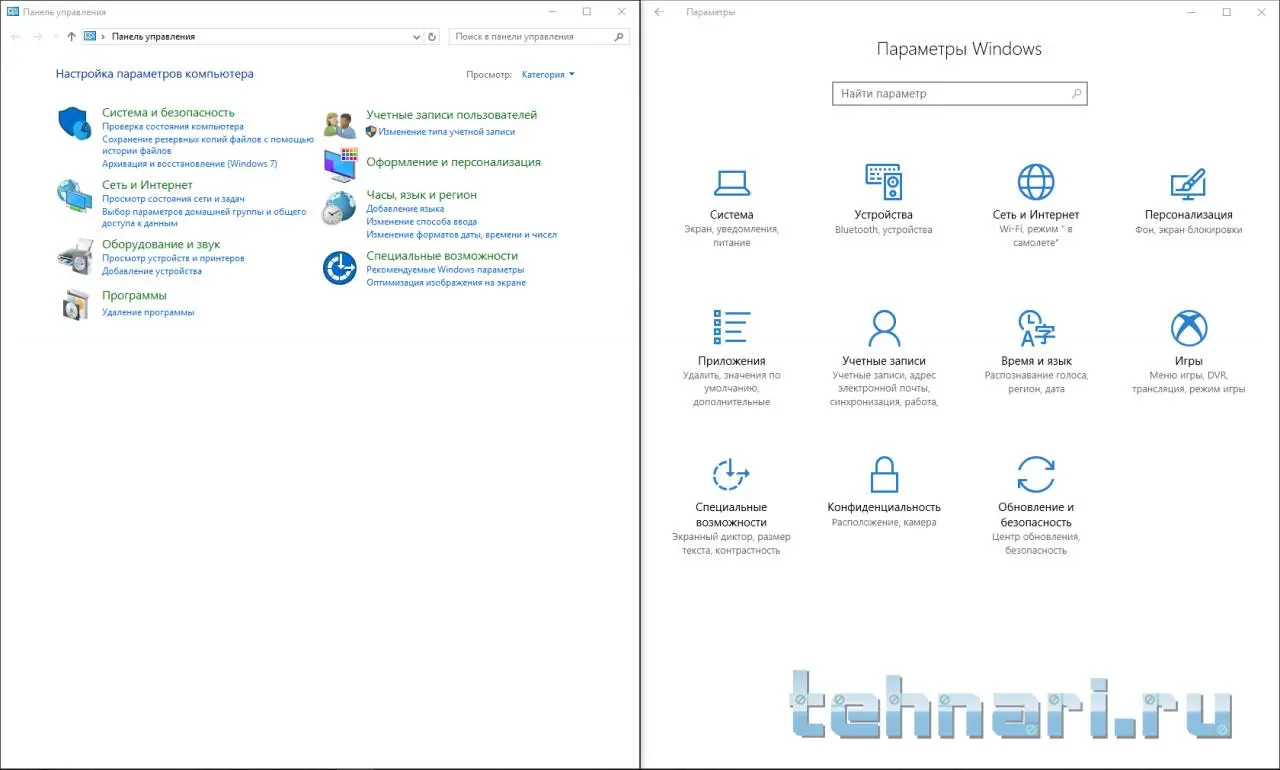This screenshot has width=1280, height=770.
Task: Click Сохранение резервных копий файлов link
Action: point(208,146)
